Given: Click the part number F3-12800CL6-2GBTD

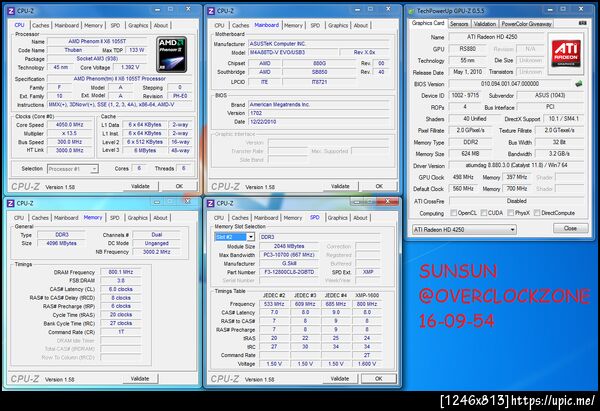Looking at the screenshot, I should 289,272.
